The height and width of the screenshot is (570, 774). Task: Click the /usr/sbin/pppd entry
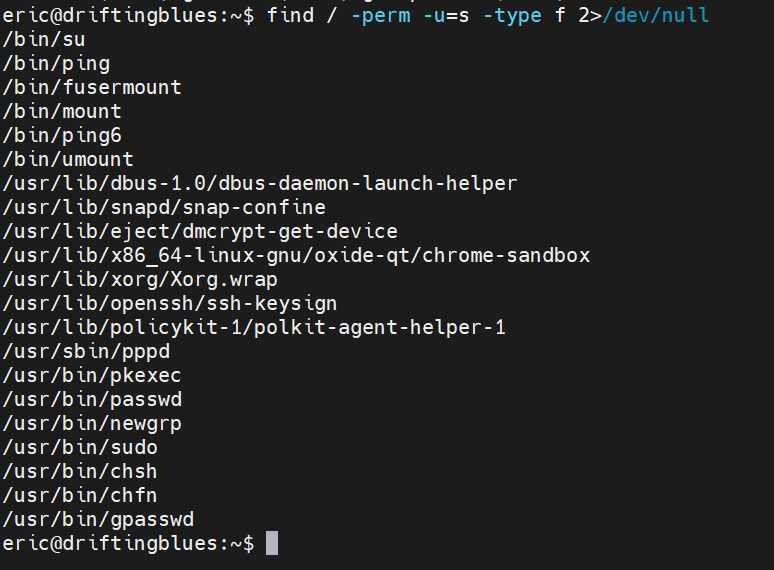[86, 352]
